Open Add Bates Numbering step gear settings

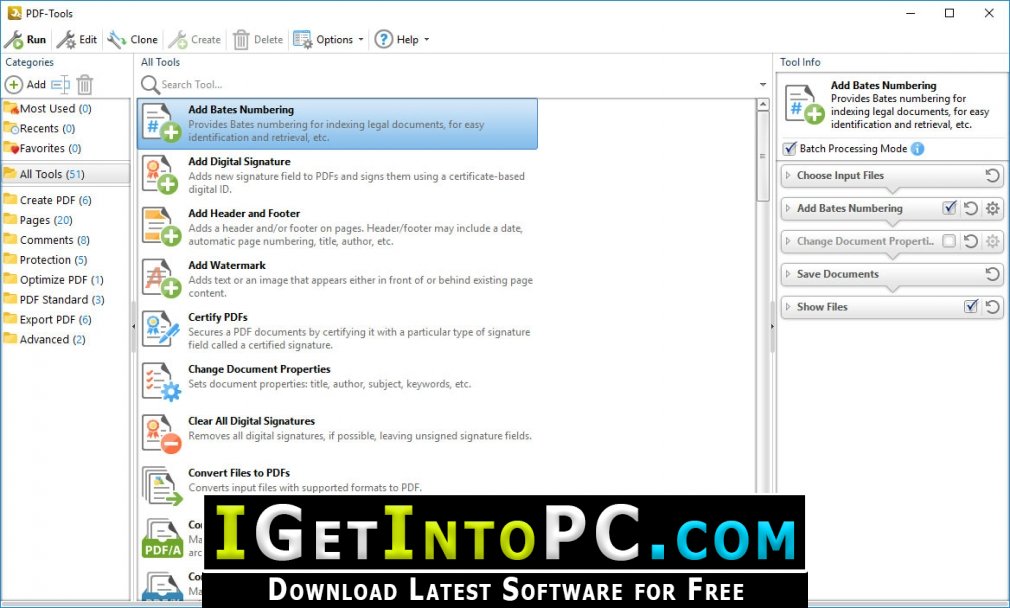[993, 208]
